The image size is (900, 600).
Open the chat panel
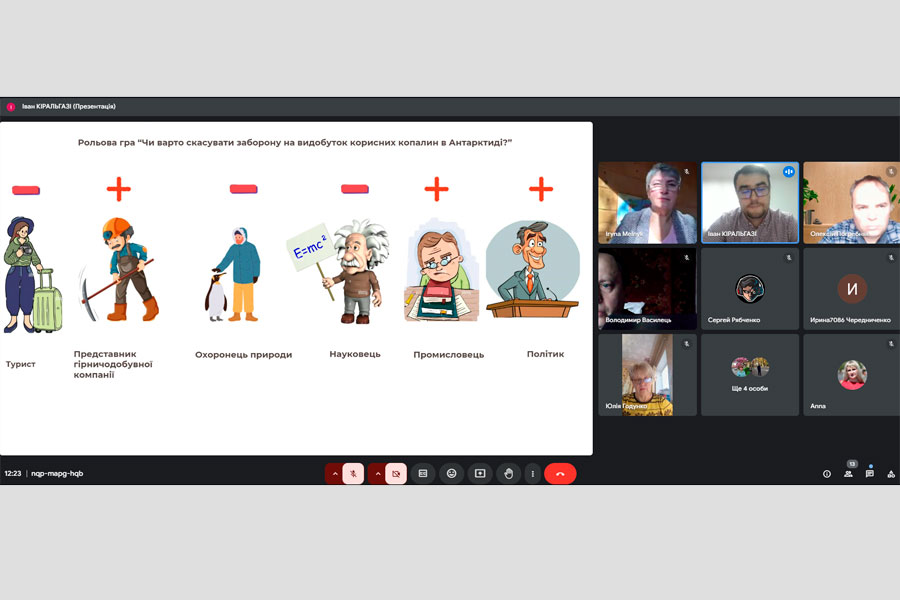coord(870,474)
